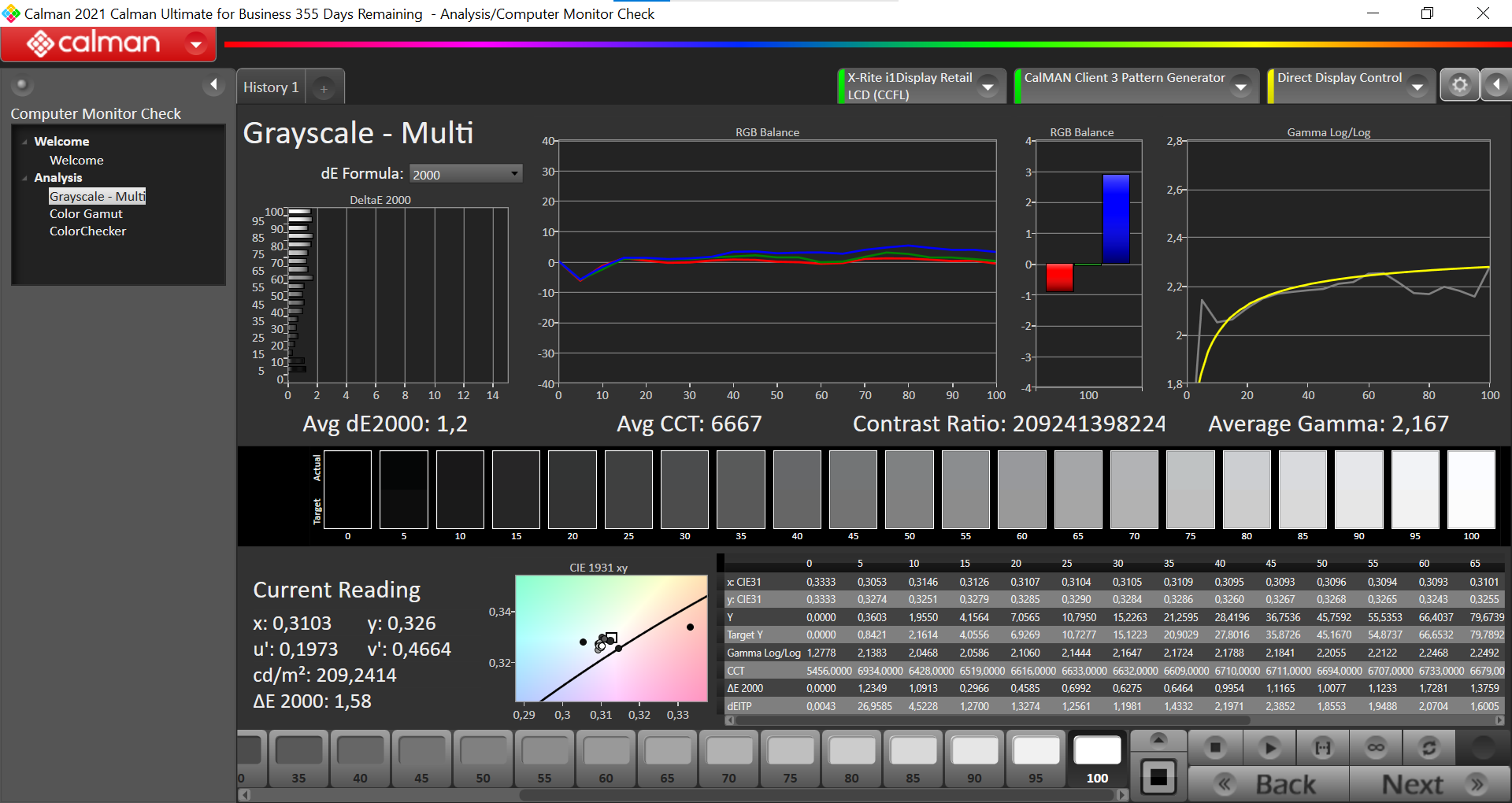Switch to the History 1 tab
Screen dimensions: 1512x803
271,87
